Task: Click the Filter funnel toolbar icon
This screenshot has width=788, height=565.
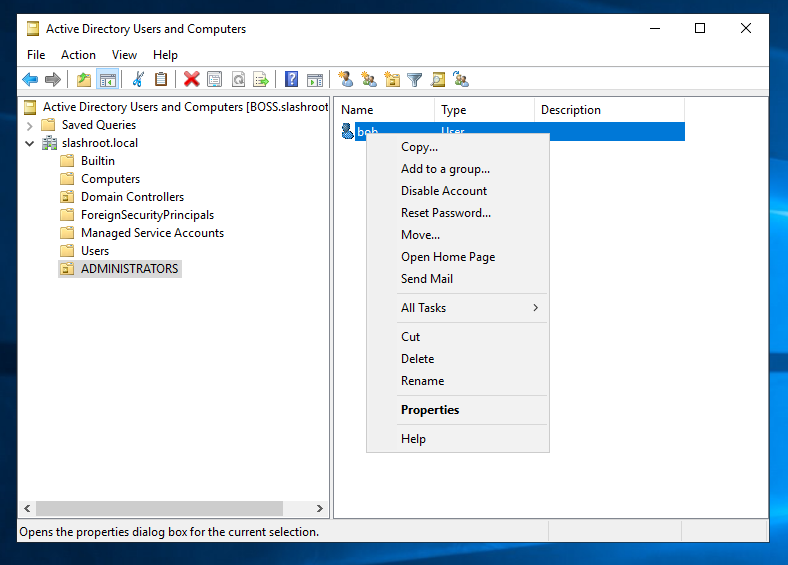Action: 414,80
